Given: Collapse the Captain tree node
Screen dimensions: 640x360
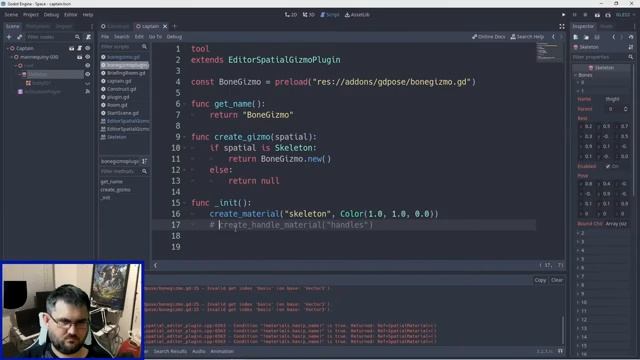Looking at the screenshot, I should [7, 48].
